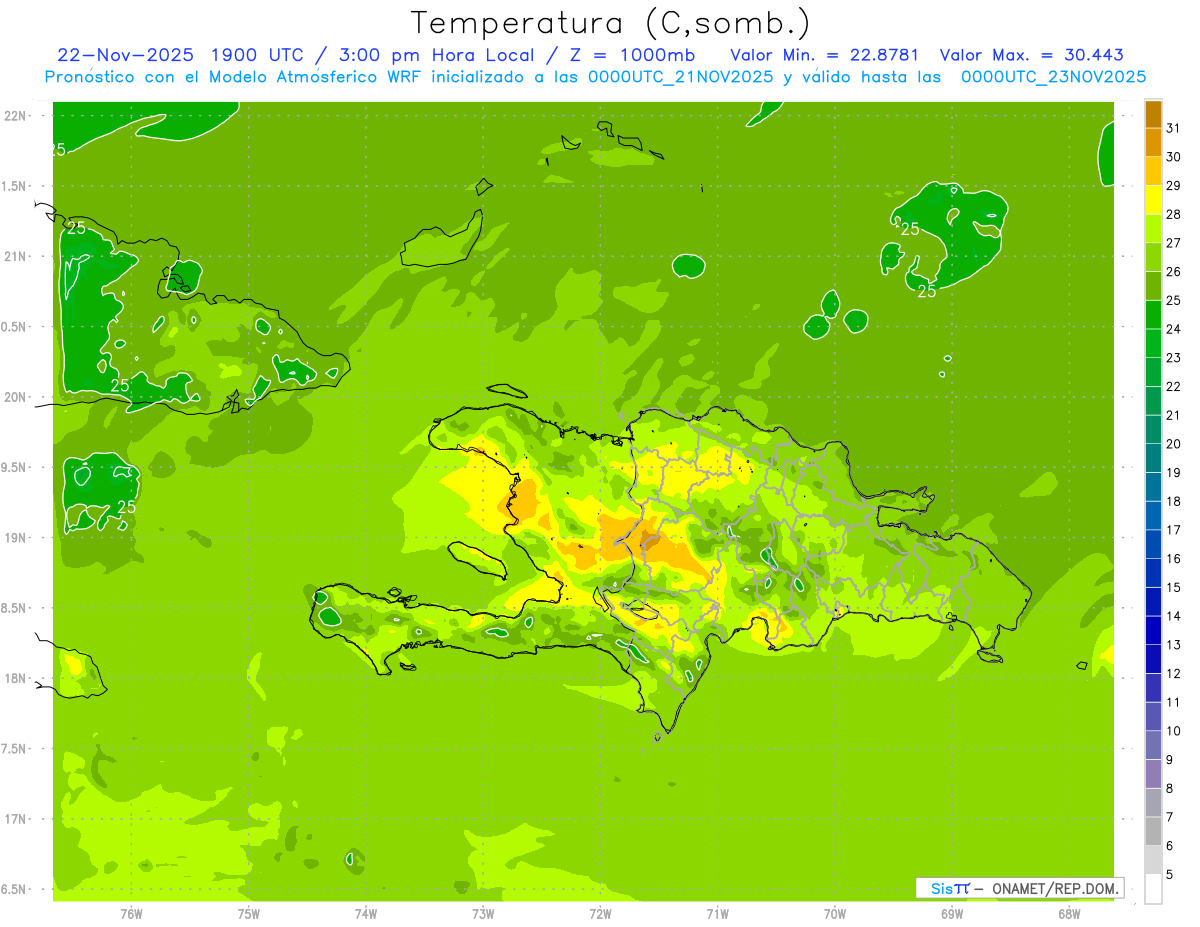Click the '72W' longitude label
This screenshot has width=1200, height=927.
[600, 914]
